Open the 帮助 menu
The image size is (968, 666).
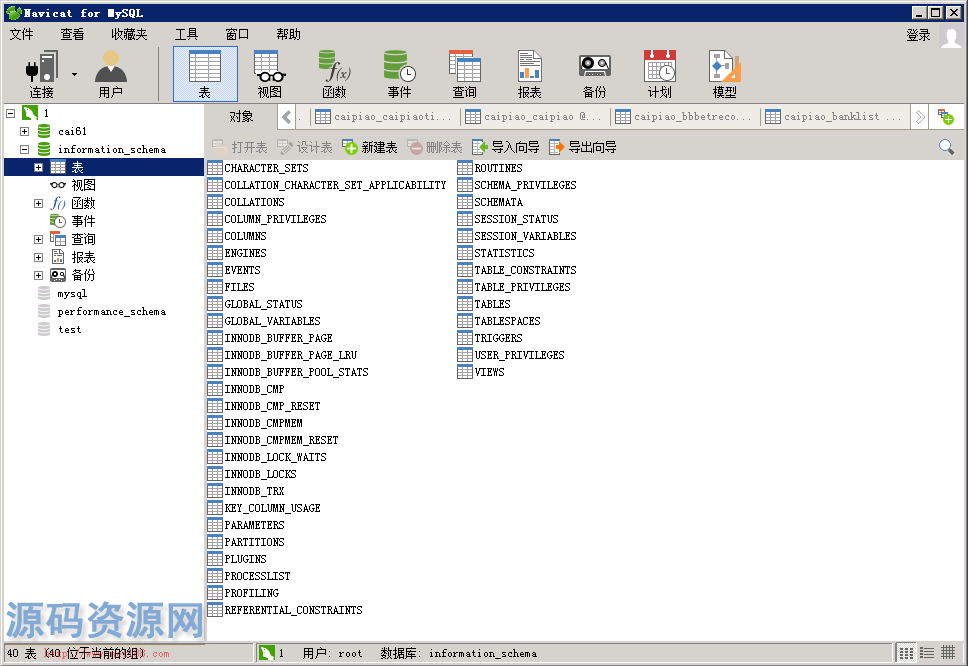click(x=288, y=35)
